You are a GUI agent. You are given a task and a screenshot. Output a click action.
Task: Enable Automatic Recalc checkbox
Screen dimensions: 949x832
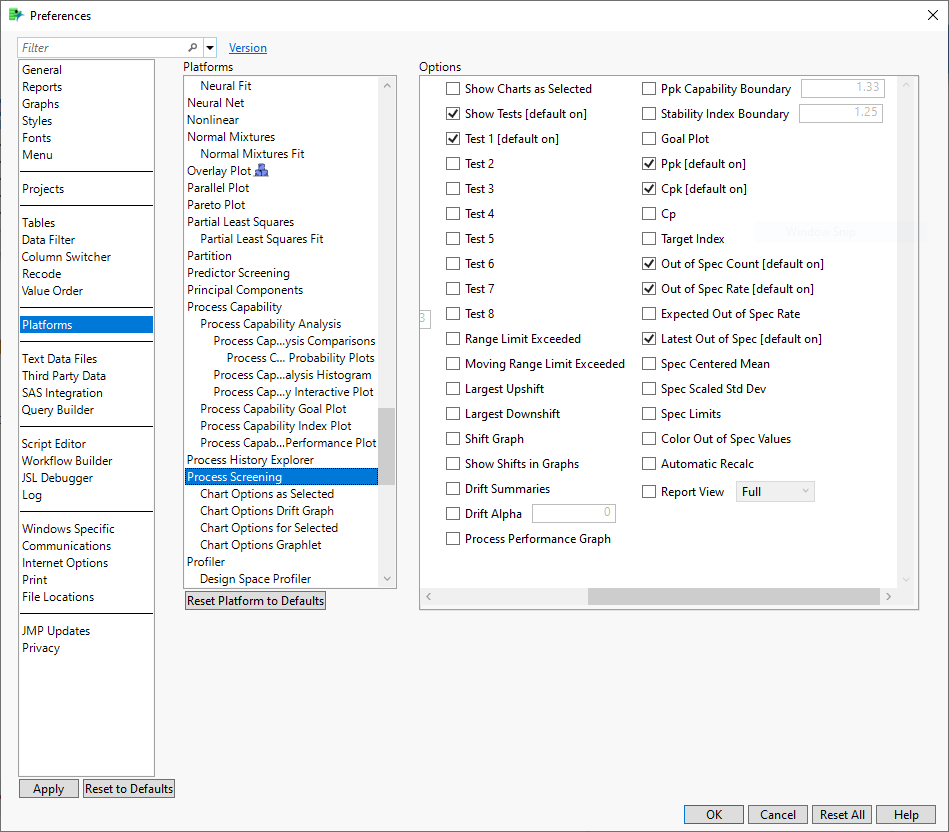pos(649,464)
